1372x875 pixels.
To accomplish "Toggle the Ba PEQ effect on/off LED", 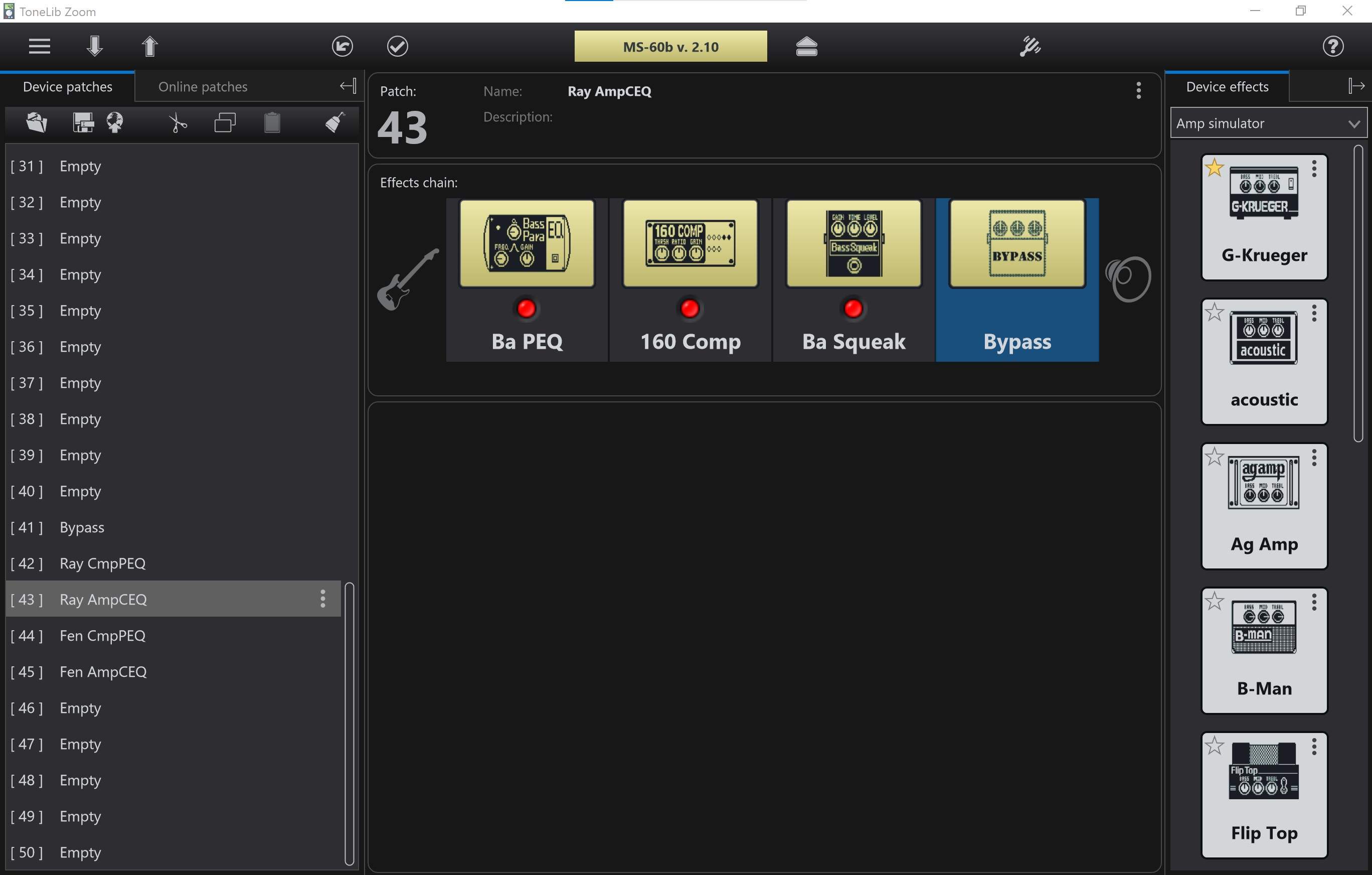I will click(526, 309).
